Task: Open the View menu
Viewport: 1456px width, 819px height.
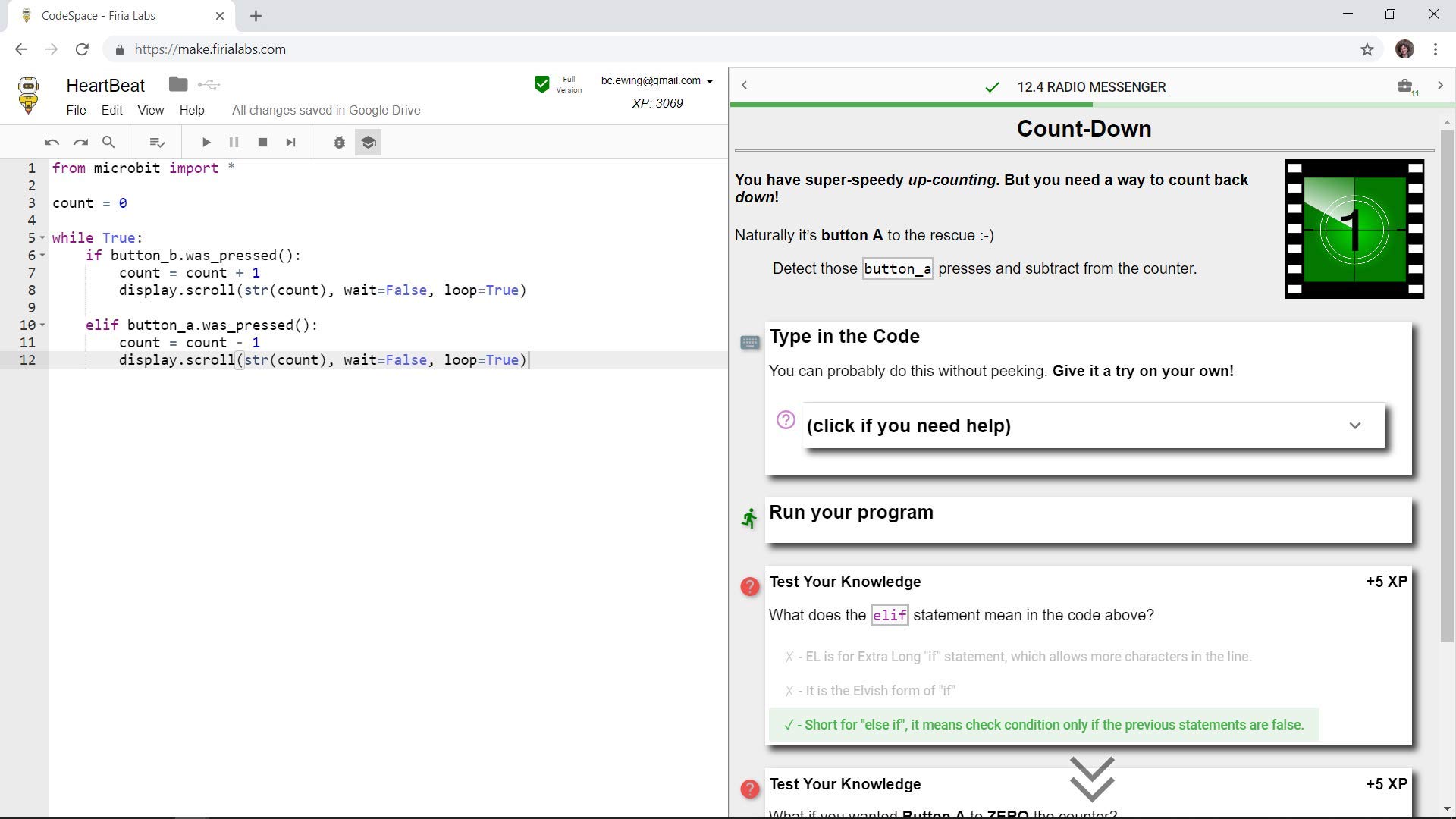Action: tap(150, 110)
